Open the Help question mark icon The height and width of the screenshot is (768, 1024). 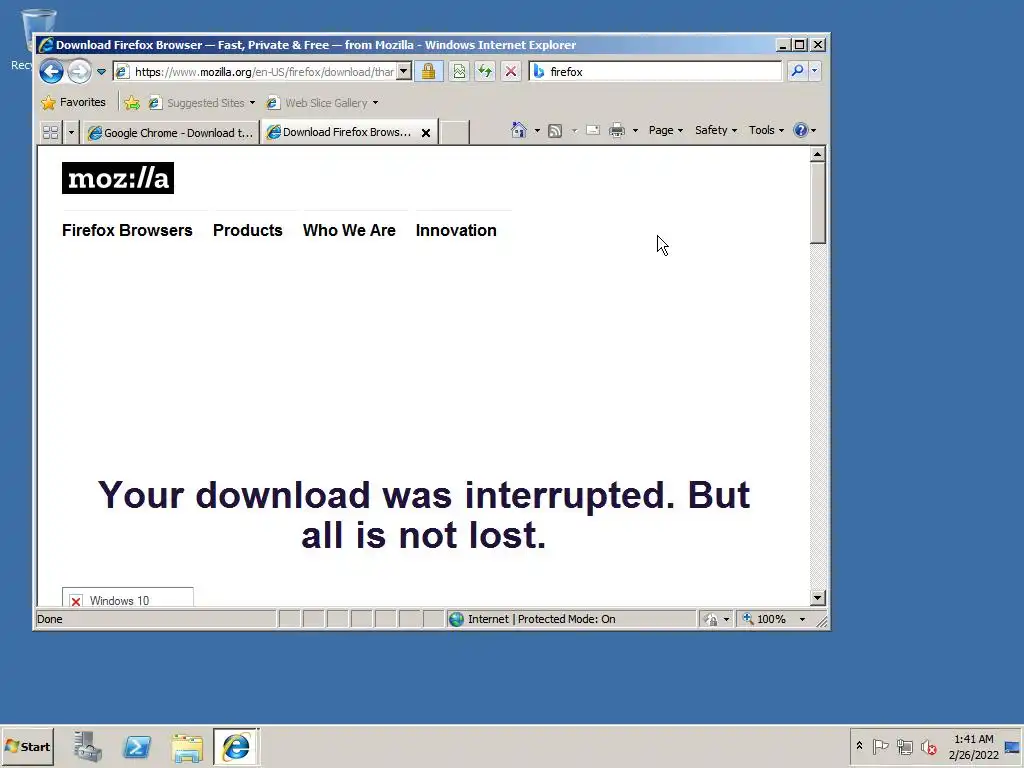pos(805,130)
